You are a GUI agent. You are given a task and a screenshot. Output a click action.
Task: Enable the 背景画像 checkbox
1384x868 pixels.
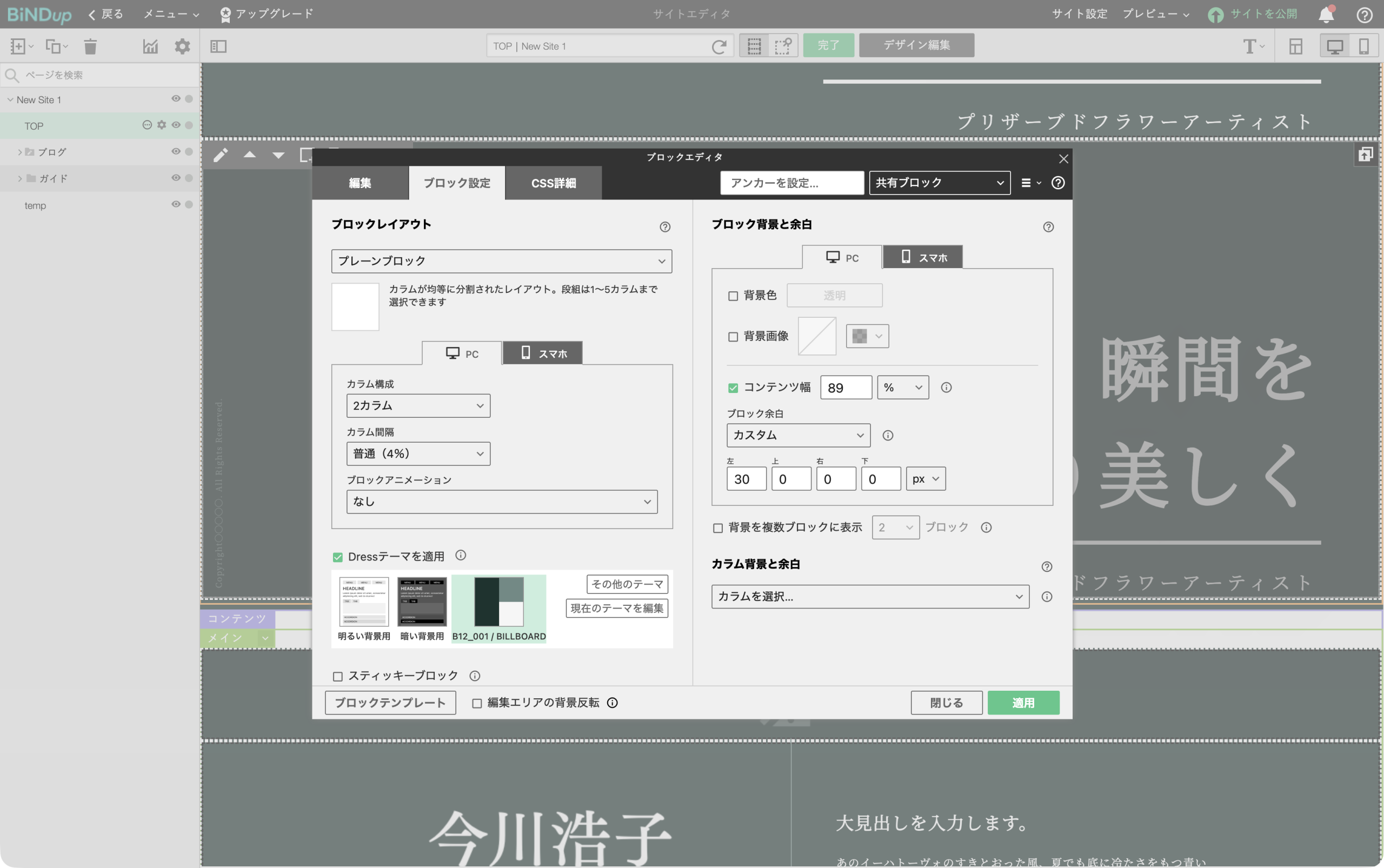pos(733,337)
